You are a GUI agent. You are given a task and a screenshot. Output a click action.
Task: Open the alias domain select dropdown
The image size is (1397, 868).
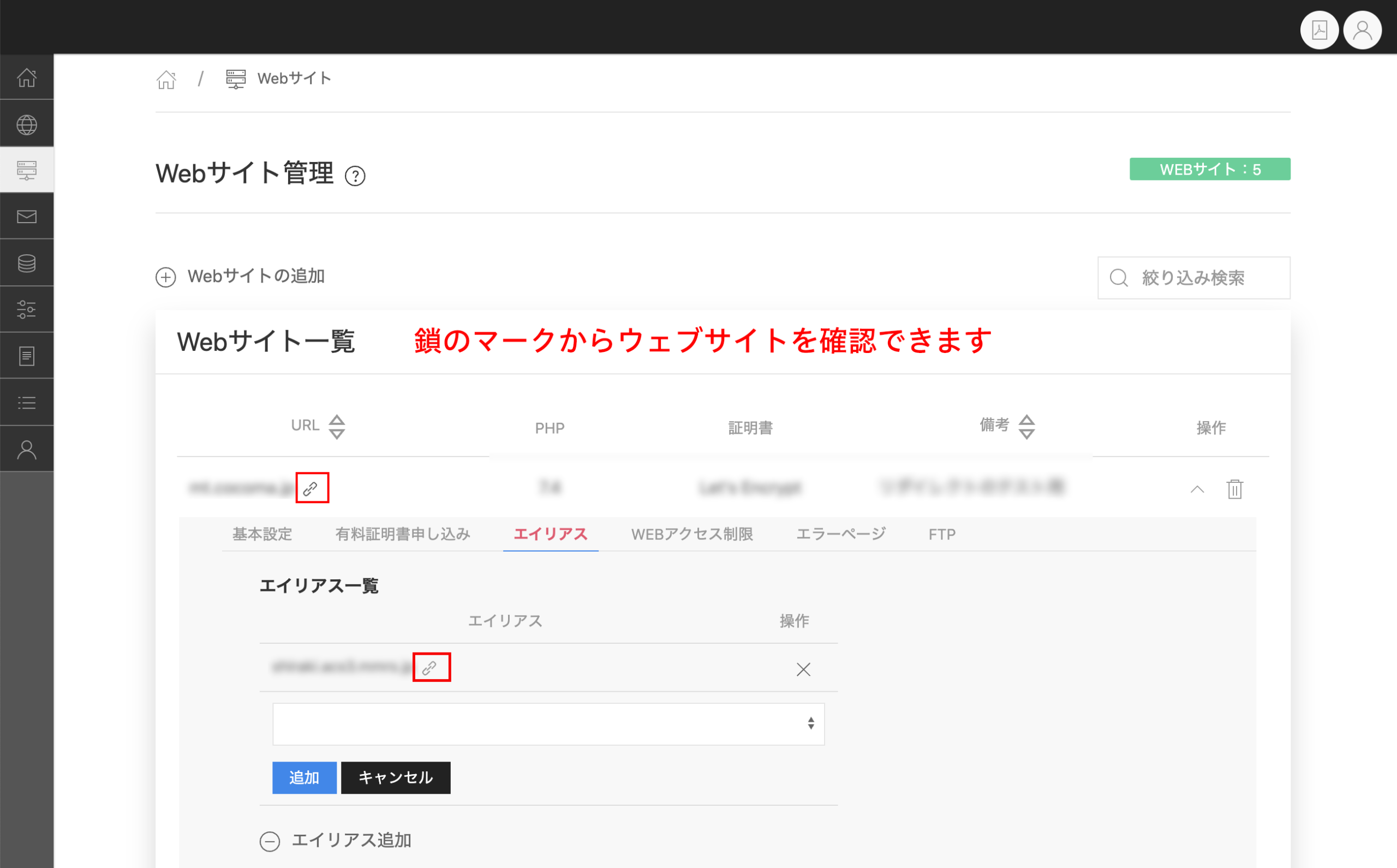[548, 723]
